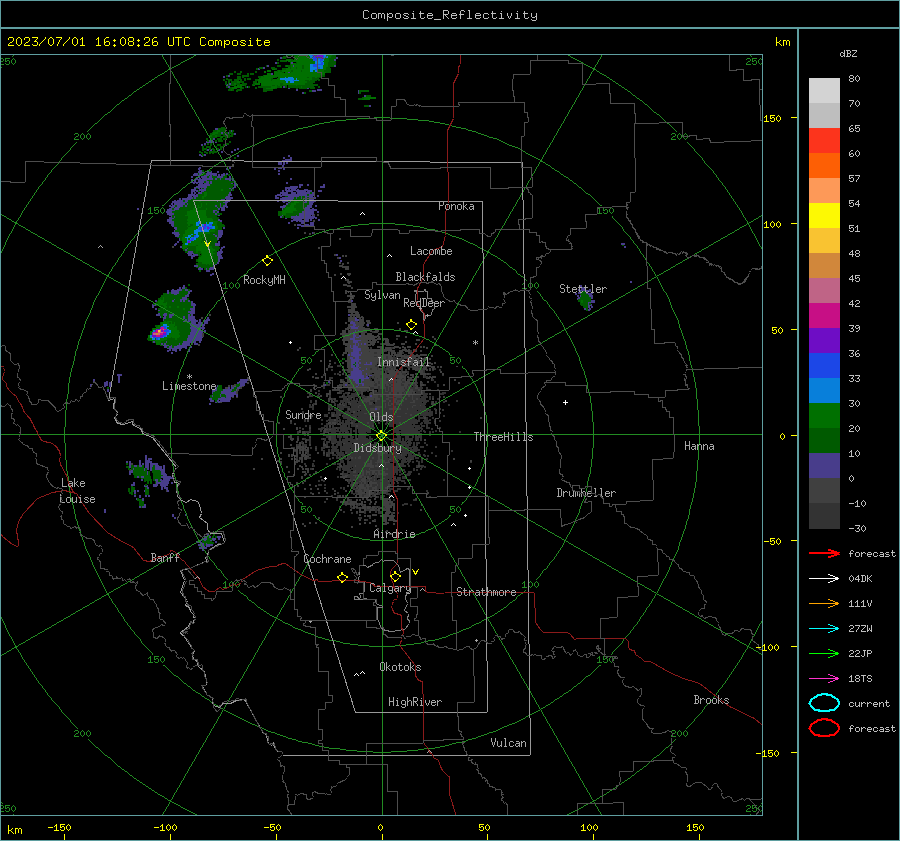The image size is (900, 841).
Task: Click the Sundre town label
Action: 303,415
